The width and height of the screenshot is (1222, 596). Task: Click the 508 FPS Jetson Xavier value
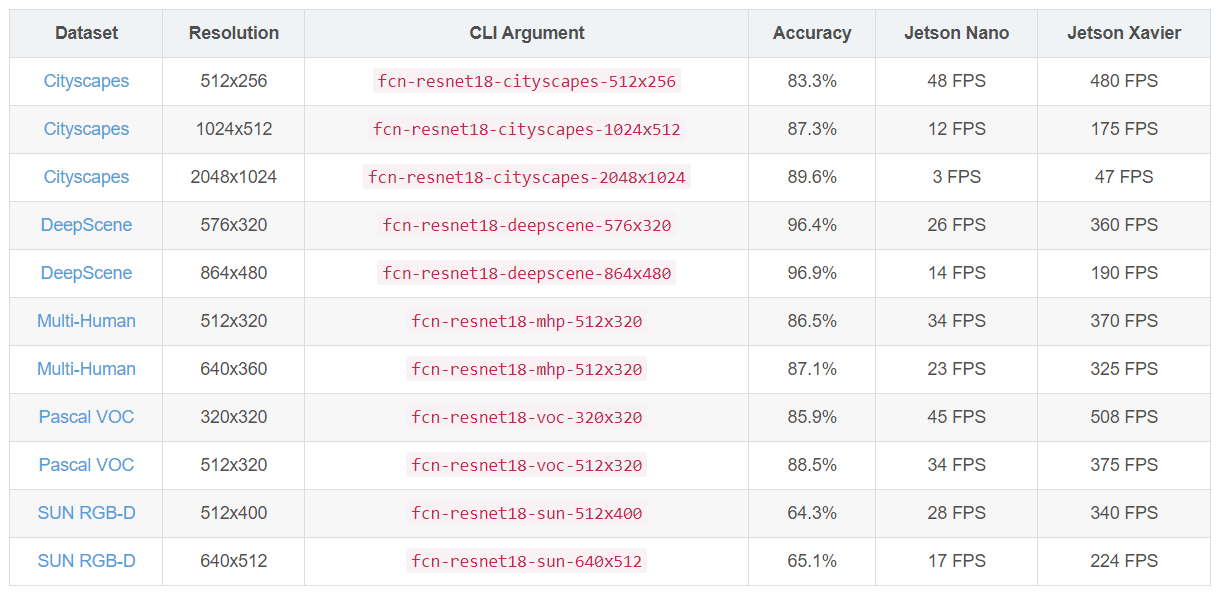tap(1124, 417)
